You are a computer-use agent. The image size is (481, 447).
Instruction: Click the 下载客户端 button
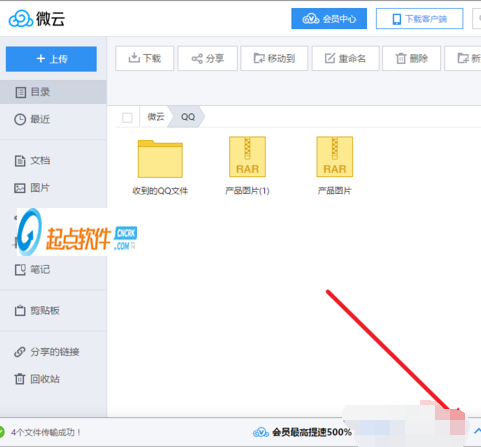tap(419, 19)
